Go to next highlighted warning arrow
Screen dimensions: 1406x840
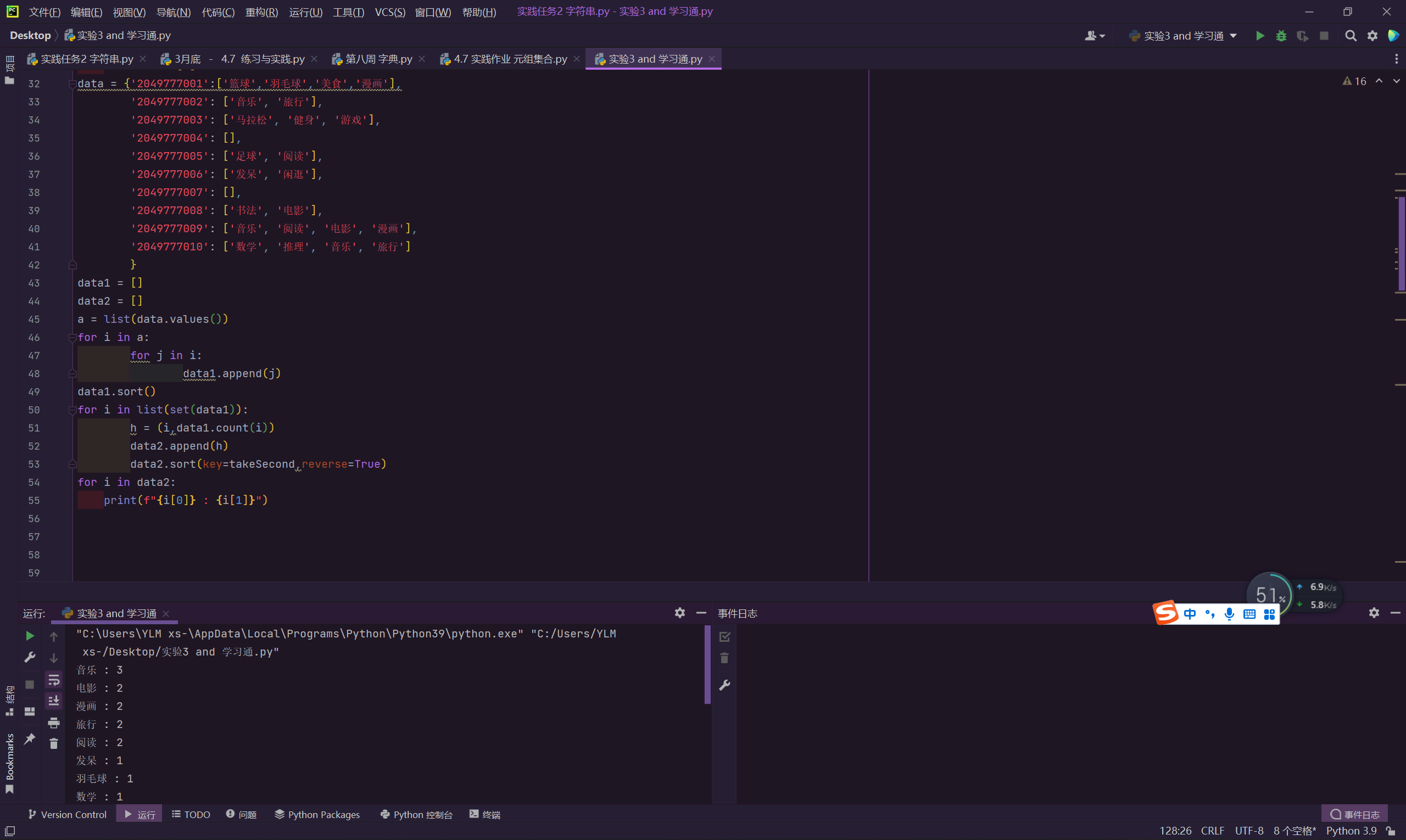coord(1396,81)
